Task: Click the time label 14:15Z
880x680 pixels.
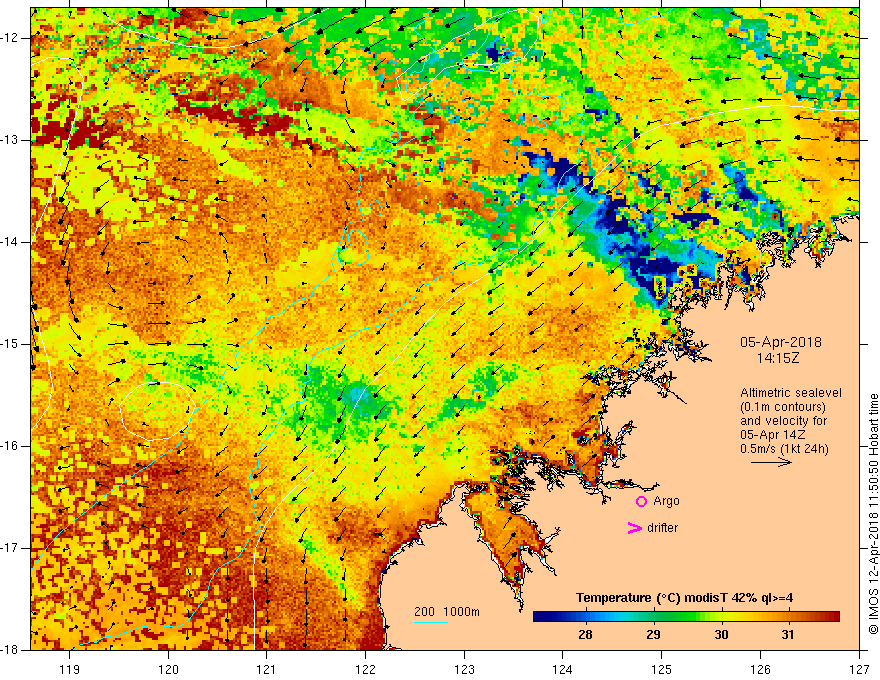Action: pyautogui.click(x=777, y=358)
